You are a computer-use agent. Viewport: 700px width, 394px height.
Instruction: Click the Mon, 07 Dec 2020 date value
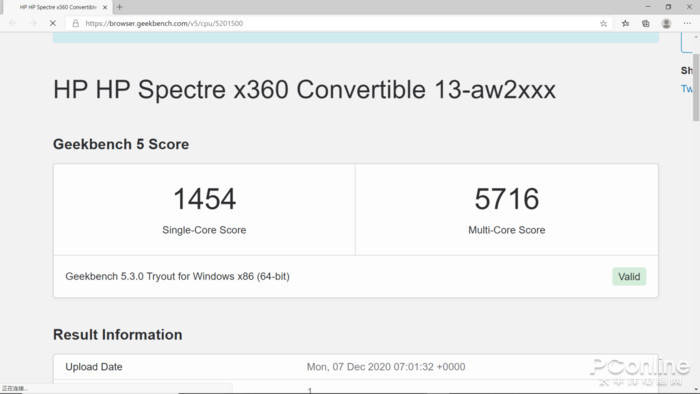pyautogui.click(x=386, y=367)
